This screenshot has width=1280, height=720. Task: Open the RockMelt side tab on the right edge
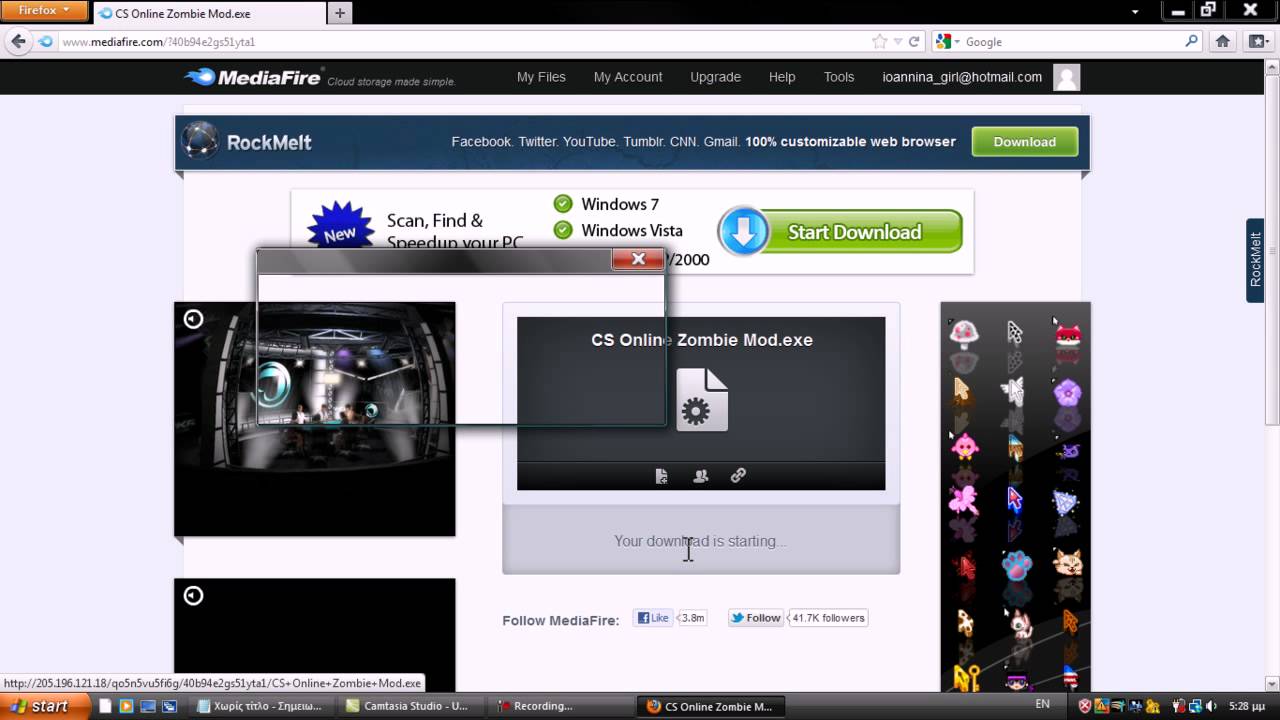[1256, 260]
